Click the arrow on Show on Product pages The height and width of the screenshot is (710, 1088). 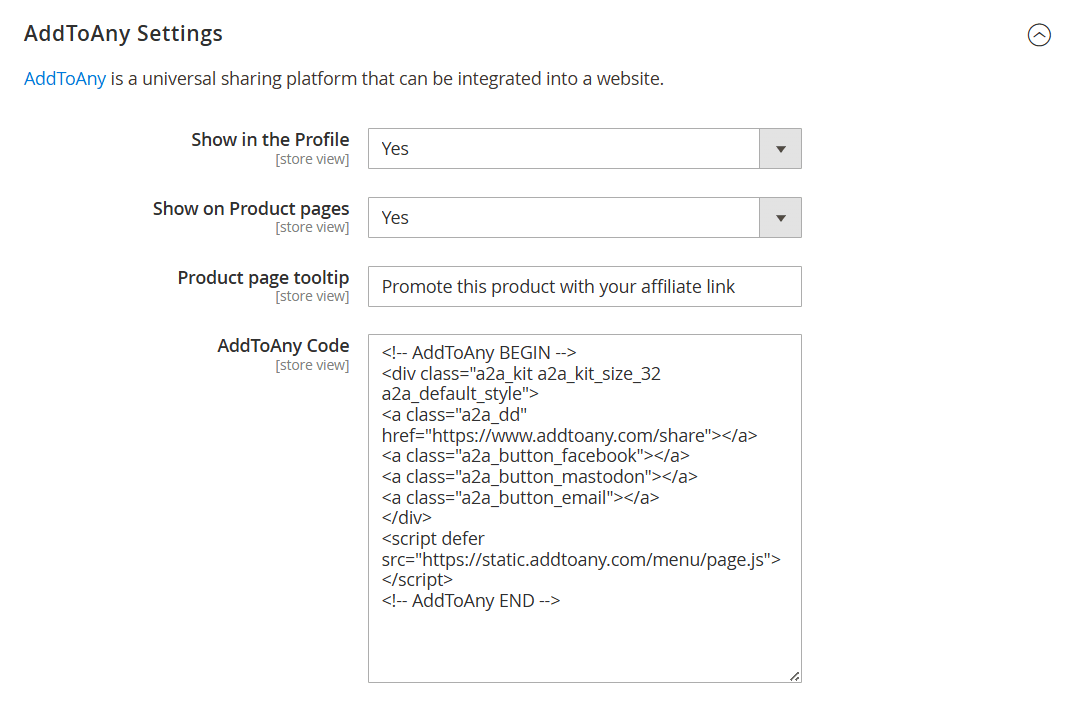point(781,217)
